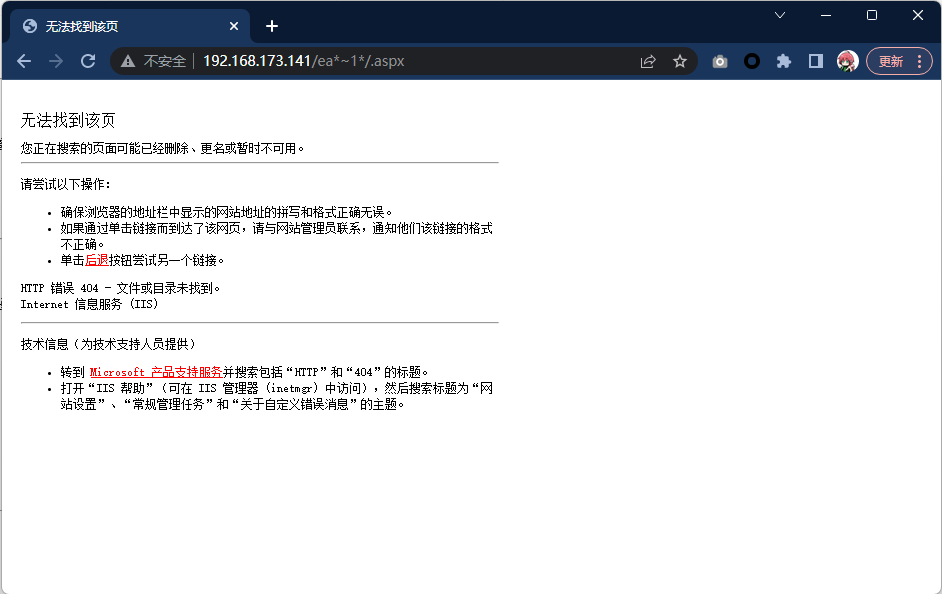Close the 无法找到该页 tab
Screen dimensions: 942x594
tap(235, 26)
